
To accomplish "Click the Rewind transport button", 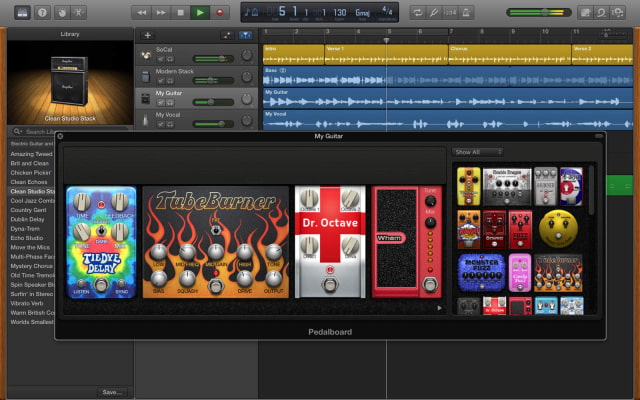I will coord(141,12).
